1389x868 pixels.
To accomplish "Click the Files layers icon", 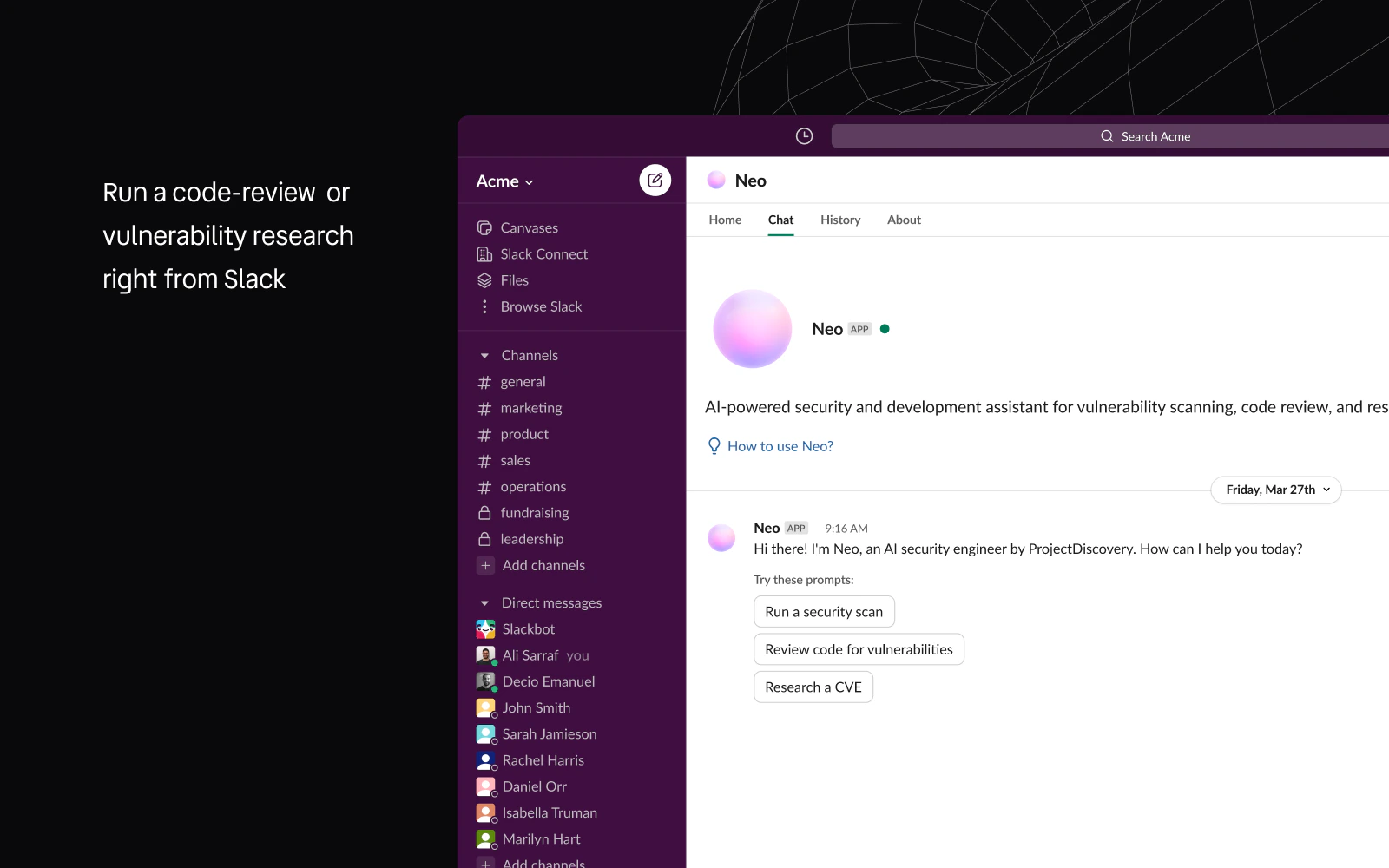I will [484, 280].
